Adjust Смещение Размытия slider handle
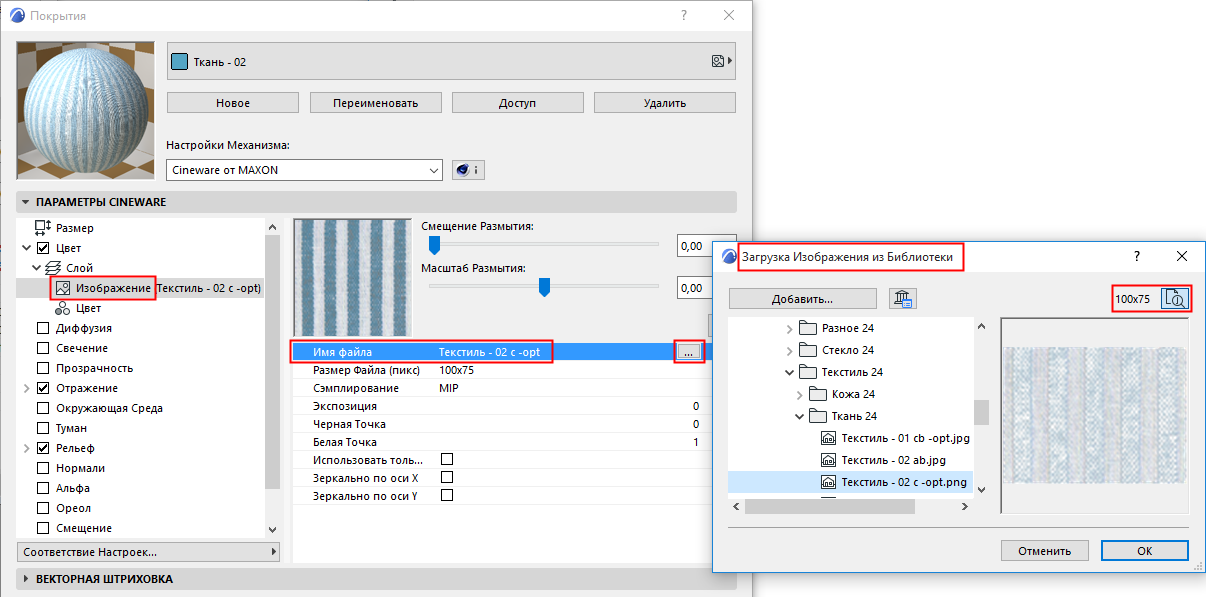Viewport: 1206px width, 597px height. 434,244
